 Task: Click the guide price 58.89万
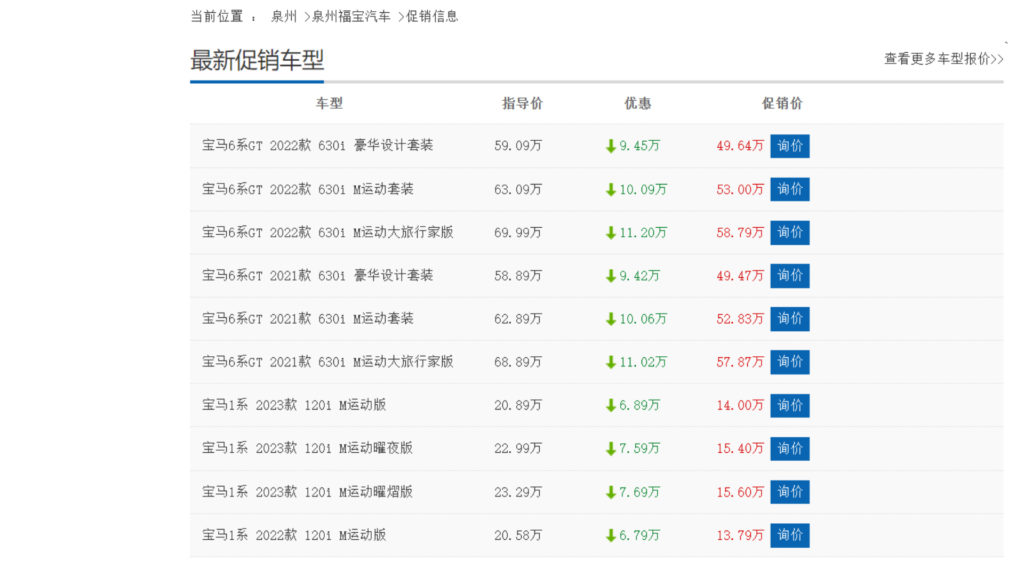point(518,276)
